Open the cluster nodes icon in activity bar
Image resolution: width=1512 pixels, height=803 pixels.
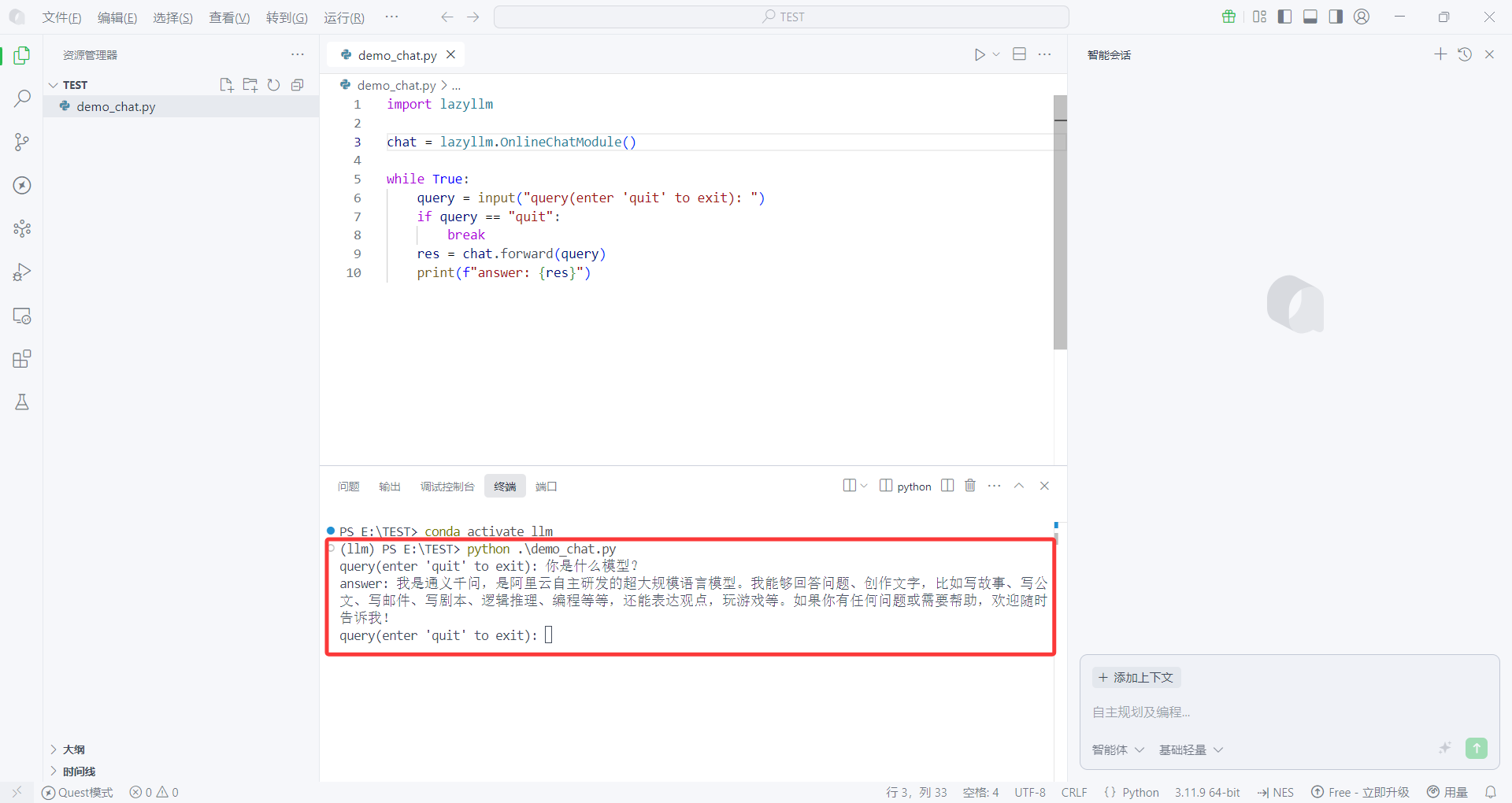22,228
